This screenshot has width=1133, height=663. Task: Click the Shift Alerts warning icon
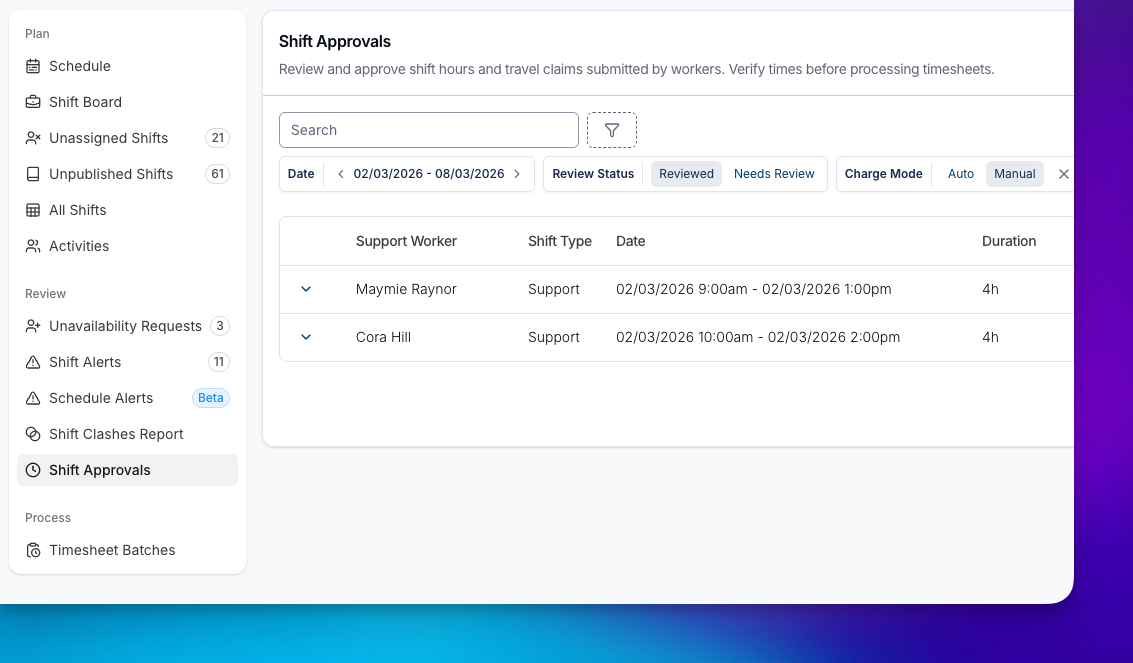click(33, 362)
